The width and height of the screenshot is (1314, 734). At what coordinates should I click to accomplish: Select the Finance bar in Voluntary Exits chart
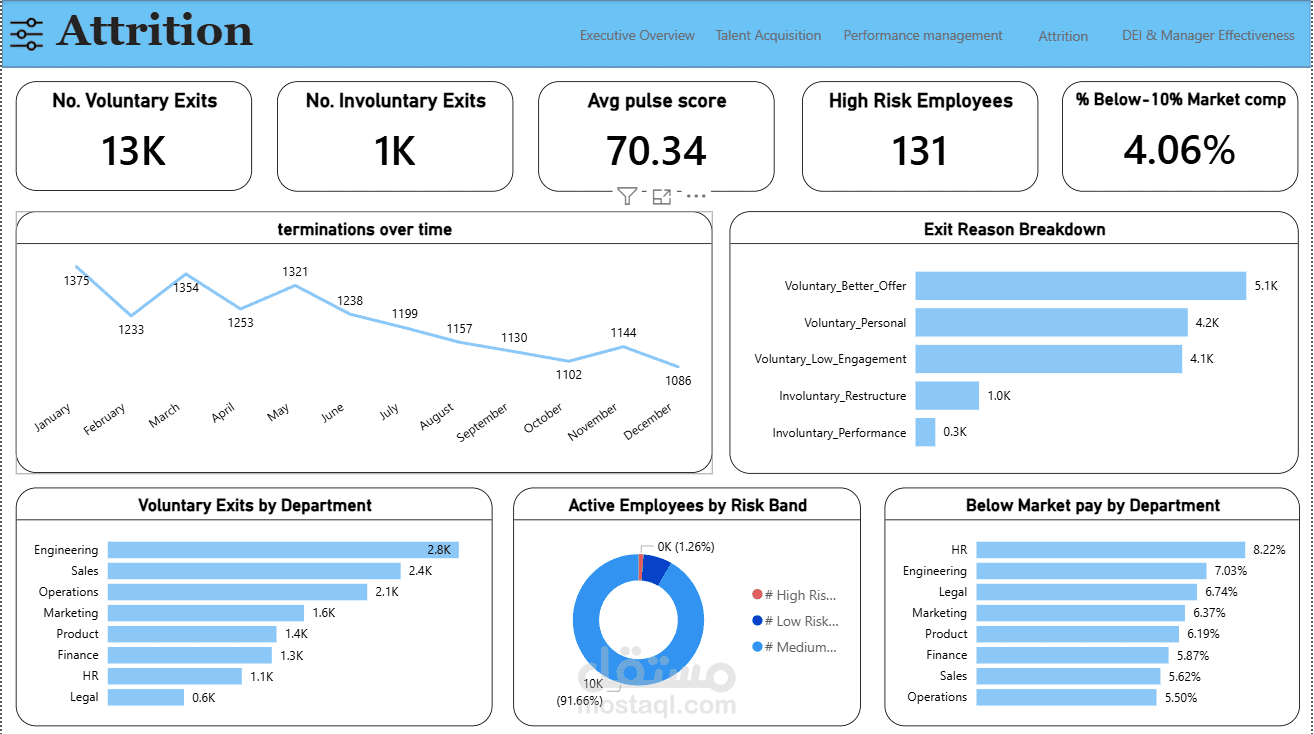(x=190, y=655)
